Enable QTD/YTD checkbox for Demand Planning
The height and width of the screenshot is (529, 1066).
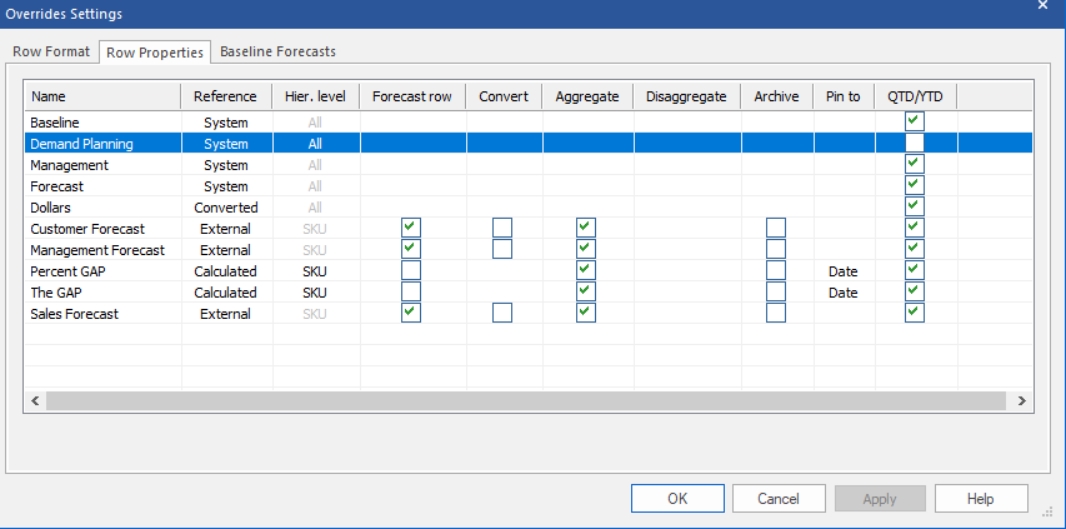[914, 143]
